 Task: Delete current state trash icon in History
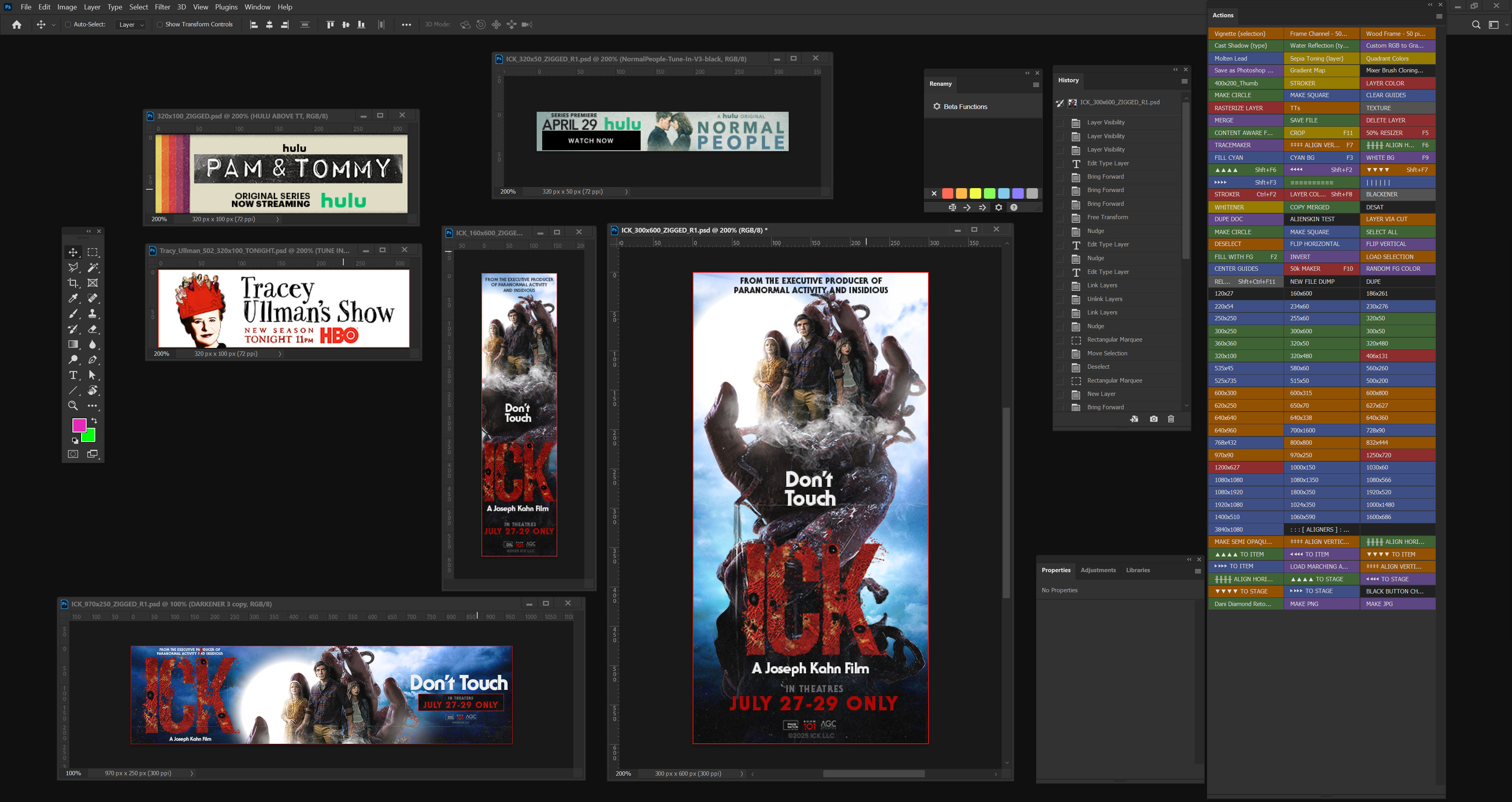click(x=1171, y=419)
